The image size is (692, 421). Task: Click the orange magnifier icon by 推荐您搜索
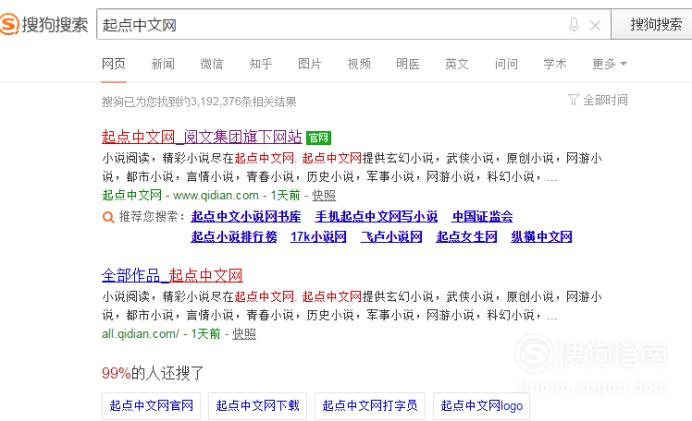click(108, 217)
